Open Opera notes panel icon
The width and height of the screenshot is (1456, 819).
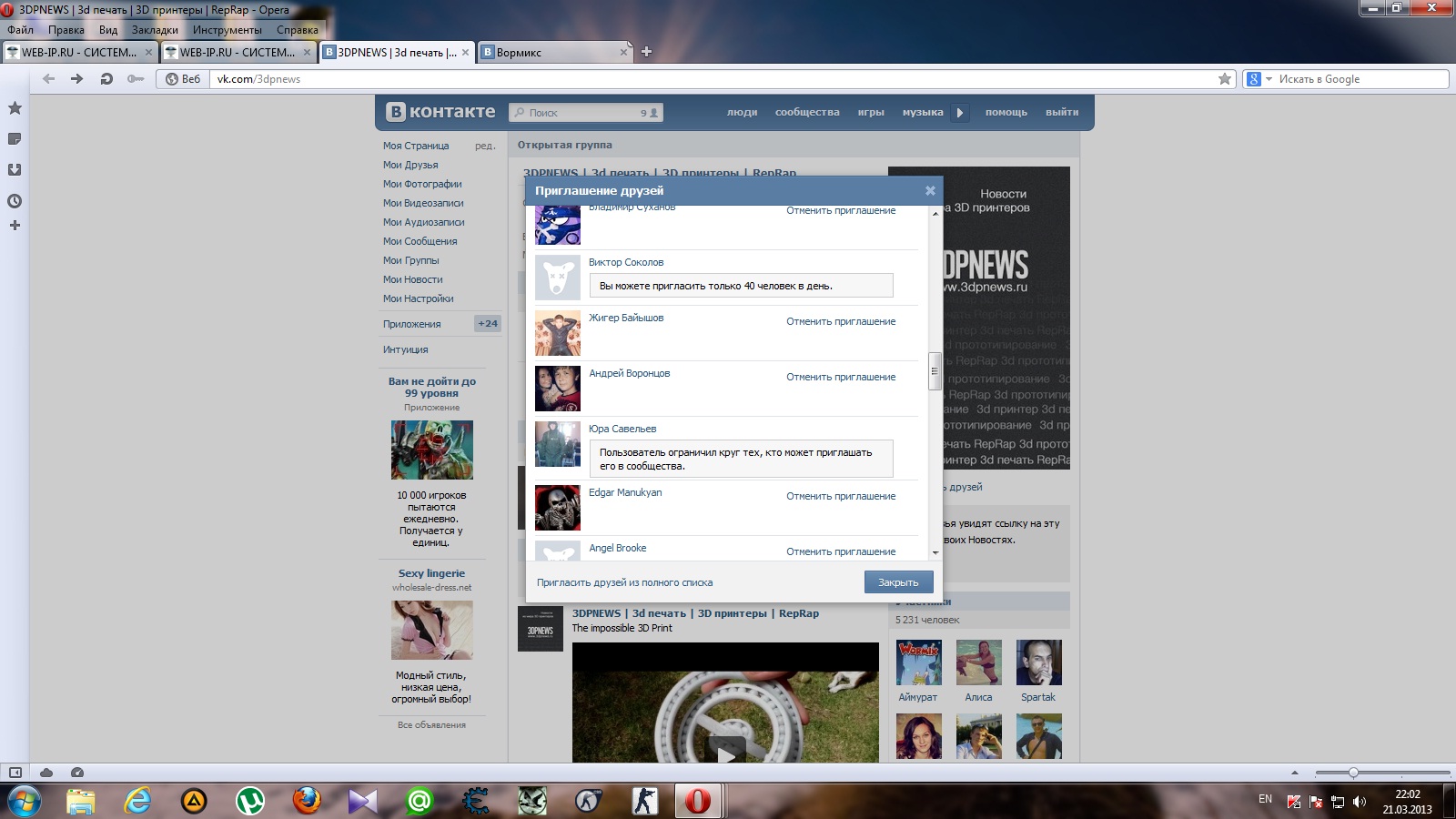pos(15,139)
